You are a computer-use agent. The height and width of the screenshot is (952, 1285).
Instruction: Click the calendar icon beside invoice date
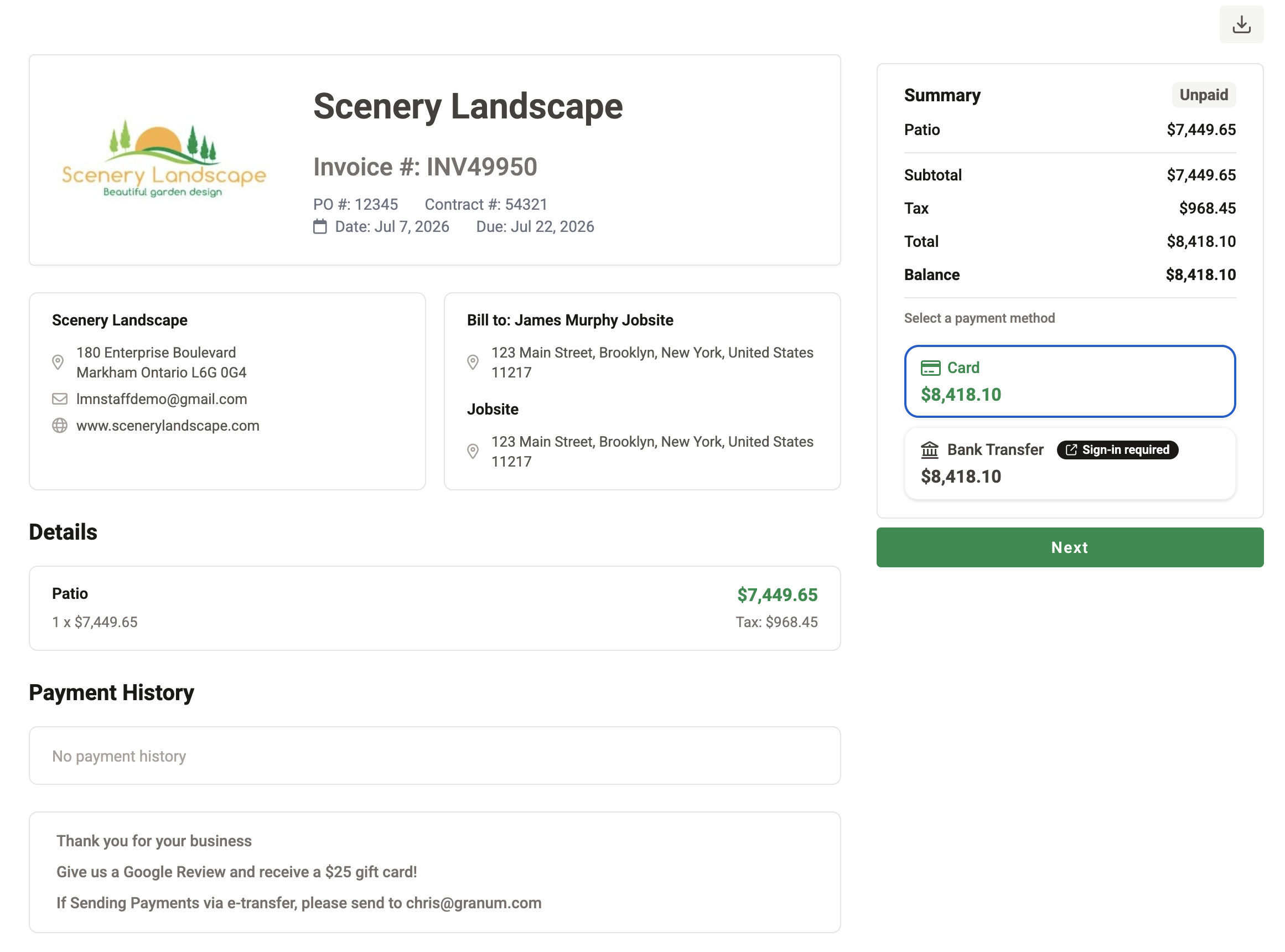[320, 226]
